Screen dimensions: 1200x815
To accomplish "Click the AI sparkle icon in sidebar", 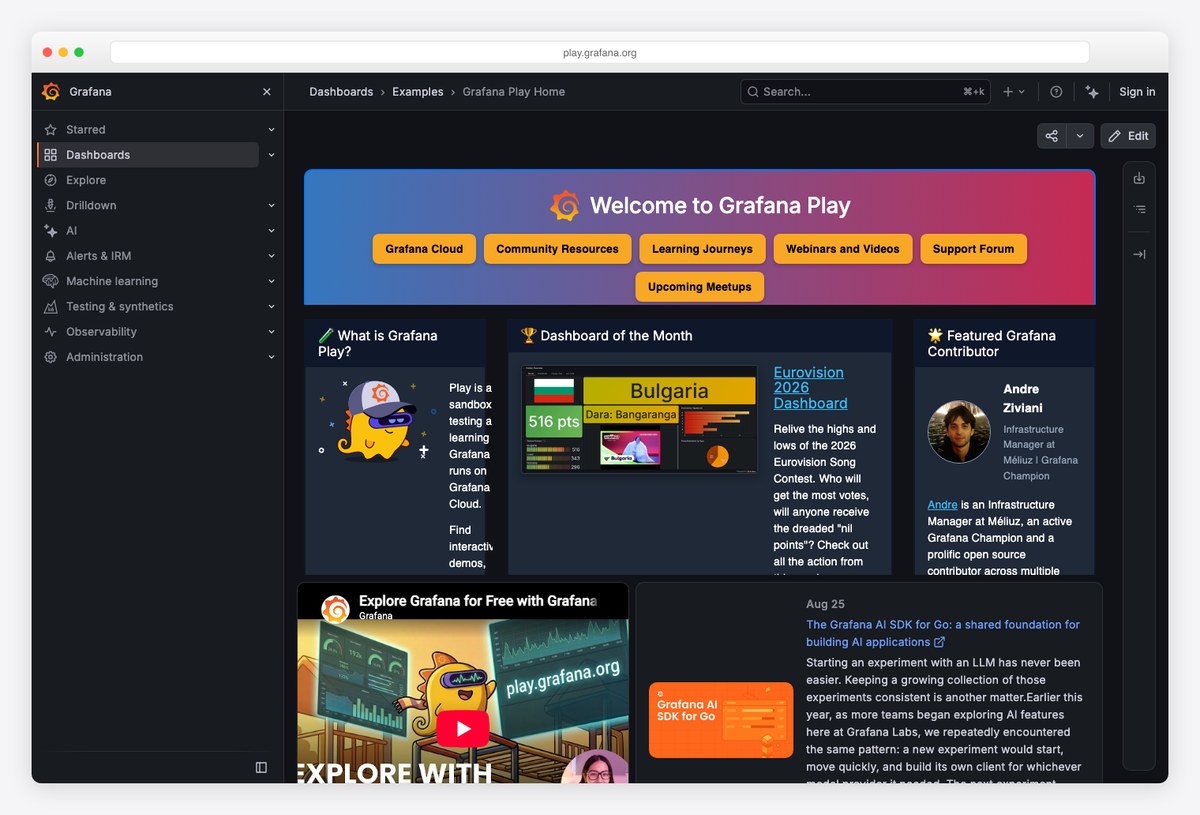I will click(x=51, y=231).
